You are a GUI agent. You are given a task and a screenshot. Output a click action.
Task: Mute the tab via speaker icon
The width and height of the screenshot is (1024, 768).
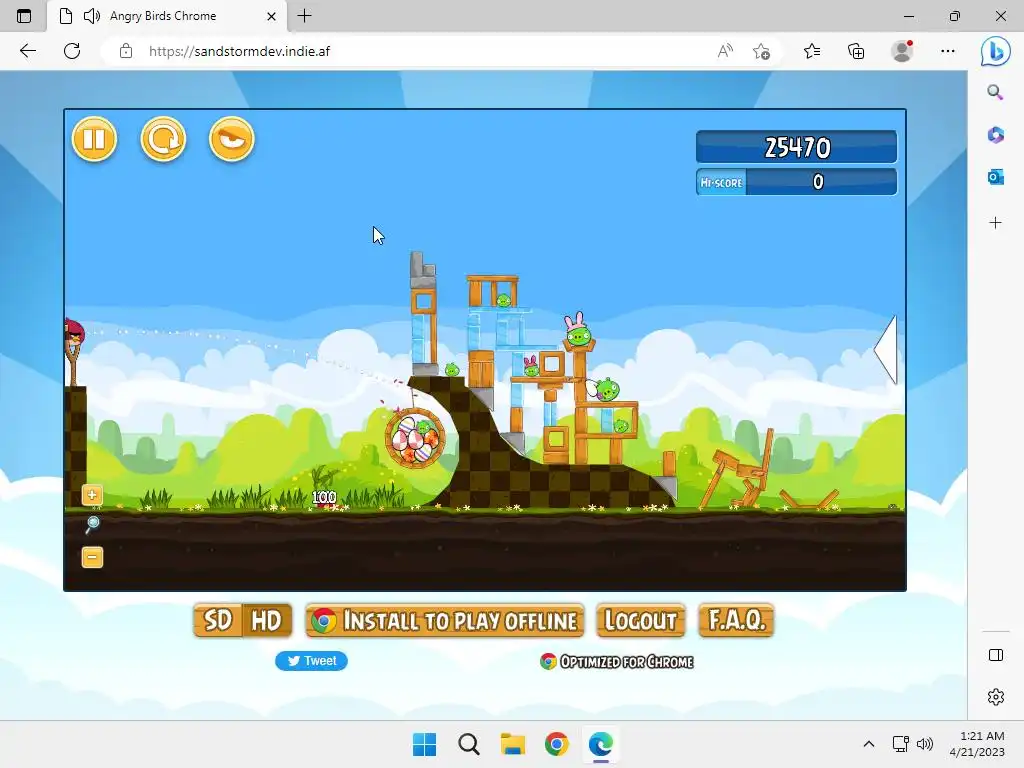point(92,16)
